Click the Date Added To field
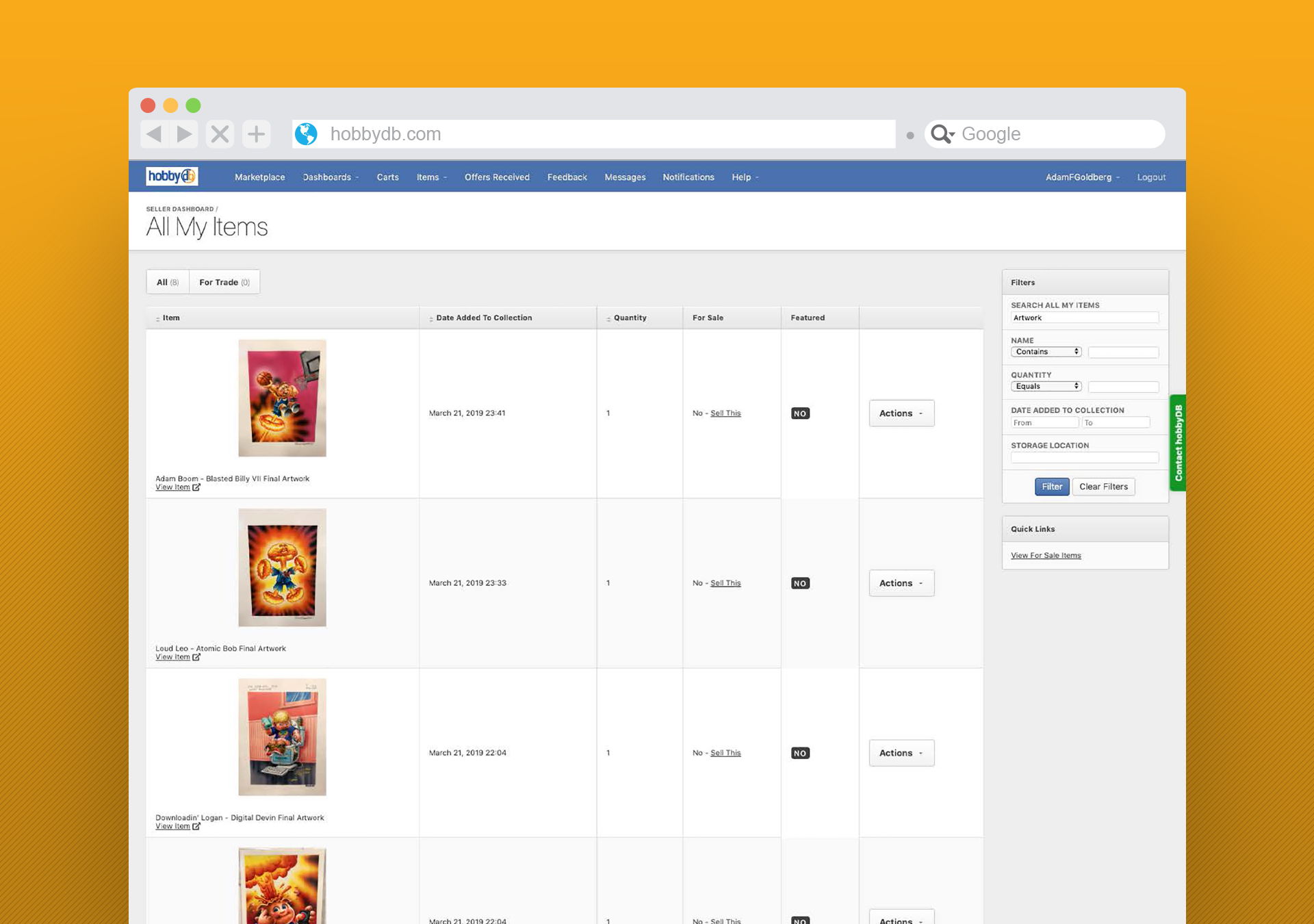 (1116, 423)
